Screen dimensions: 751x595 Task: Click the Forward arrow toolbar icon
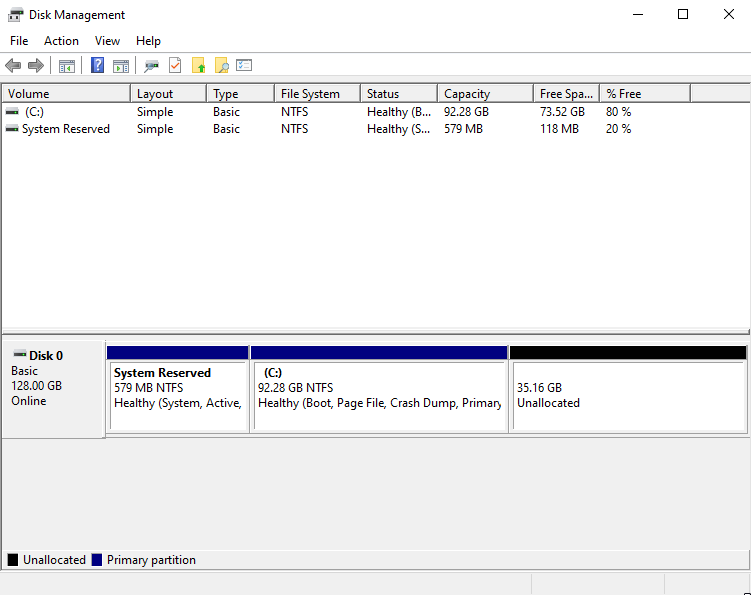(36, 66)
